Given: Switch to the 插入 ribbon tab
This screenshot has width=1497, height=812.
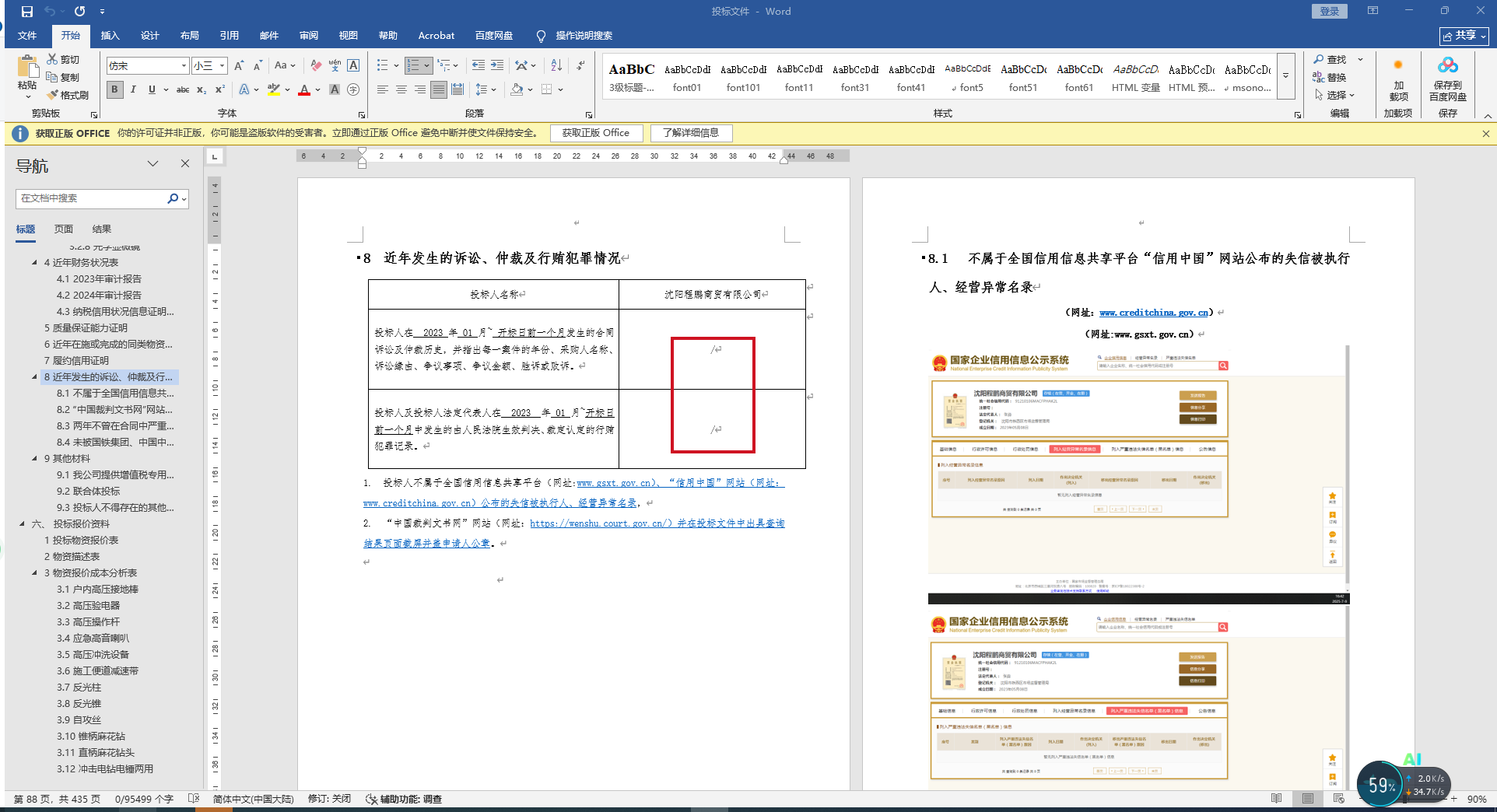Looking at the screenshot, I should pos(110,36).
